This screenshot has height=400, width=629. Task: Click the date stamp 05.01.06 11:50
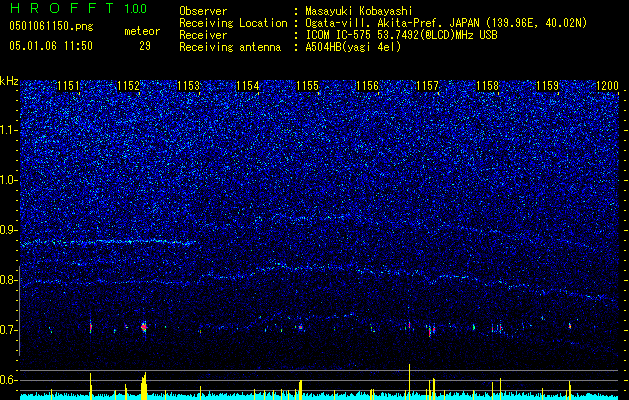(51, 46)
